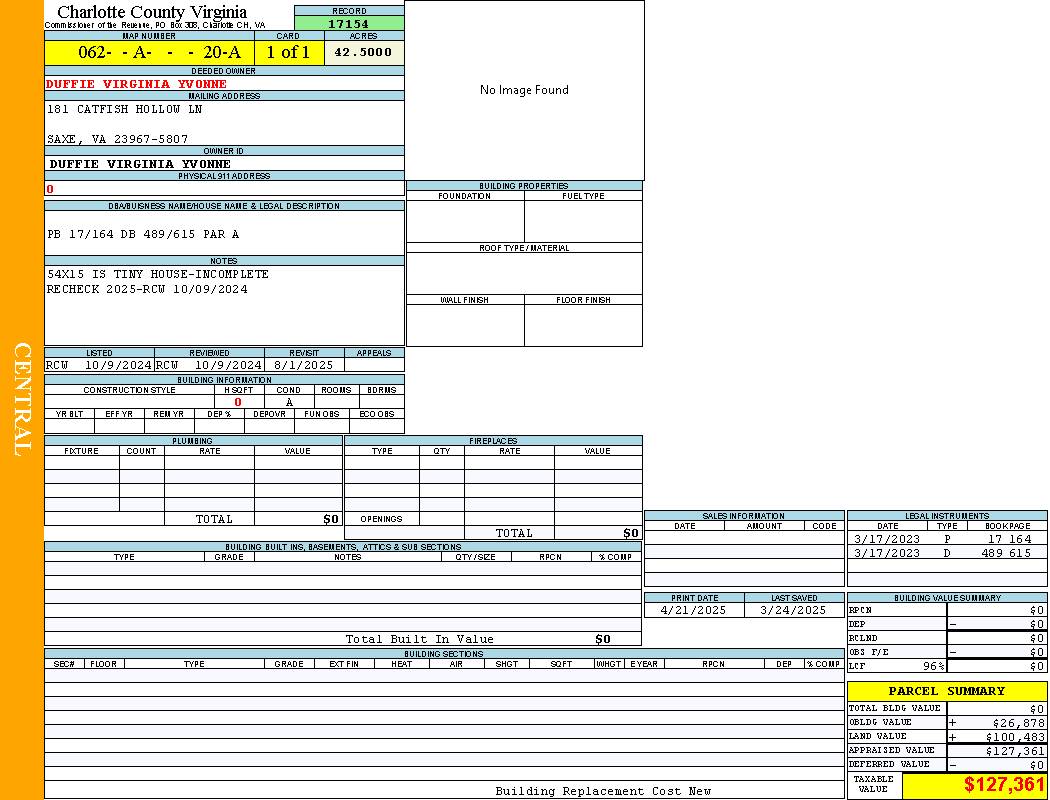Click the card '1 of 1' field

[288, 53]
